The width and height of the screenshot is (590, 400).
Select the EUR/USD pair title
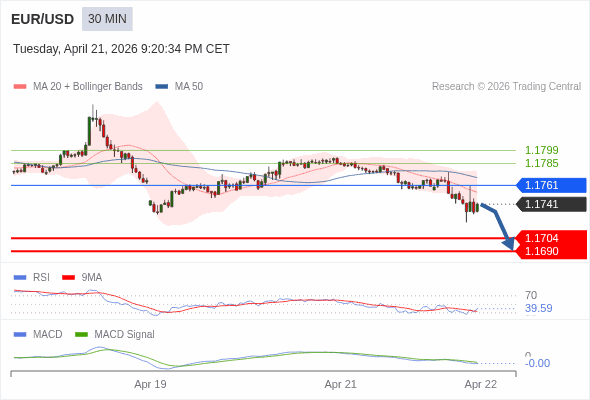pyautogui.click(x=43, y=19)
